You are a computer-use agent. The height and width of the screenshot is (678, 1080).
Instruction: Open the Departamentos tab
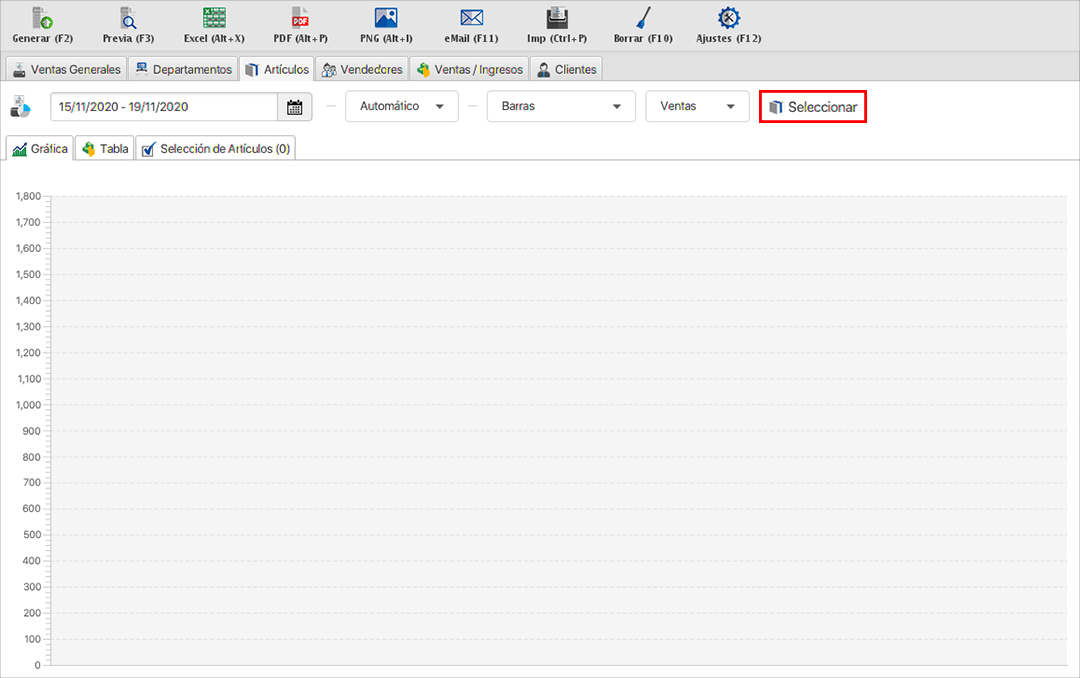tap(183, 70)
